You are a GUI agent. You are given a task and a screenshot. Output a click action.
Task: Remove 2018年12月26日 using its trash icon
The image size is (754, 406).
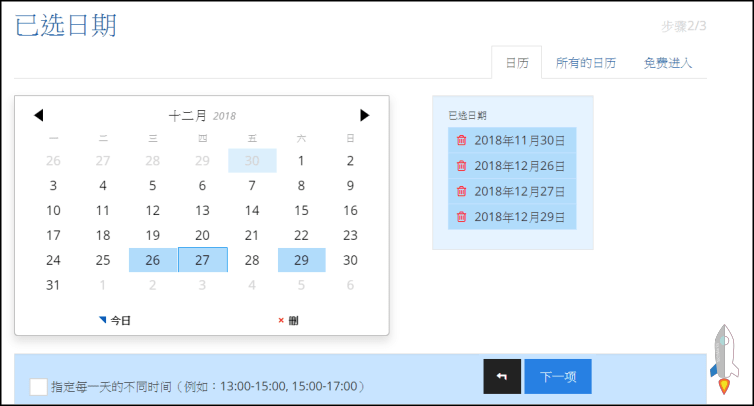point(461,166)
